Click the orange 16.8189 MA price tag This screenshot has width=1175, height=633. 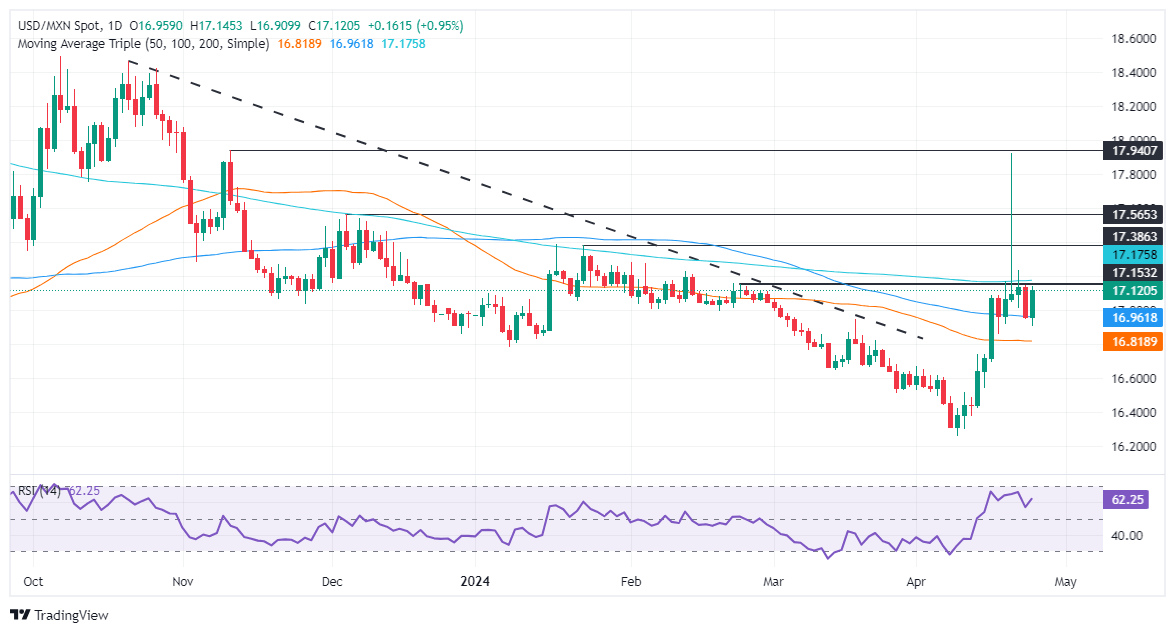1134,342
